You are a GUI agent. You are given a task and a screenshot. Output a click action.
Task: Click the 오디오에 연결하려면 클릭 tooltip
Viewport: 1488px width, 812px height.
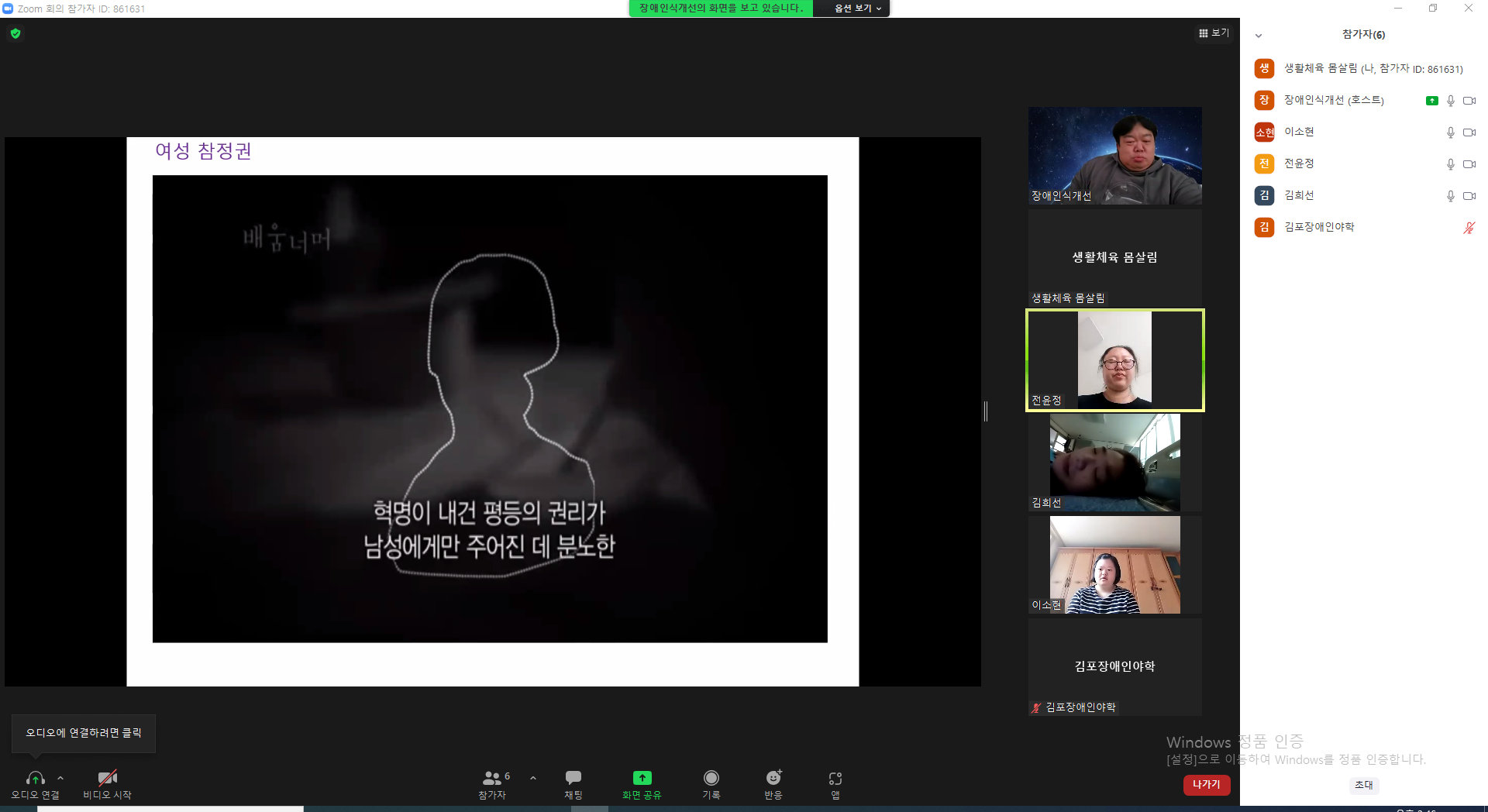pos(84,733)
